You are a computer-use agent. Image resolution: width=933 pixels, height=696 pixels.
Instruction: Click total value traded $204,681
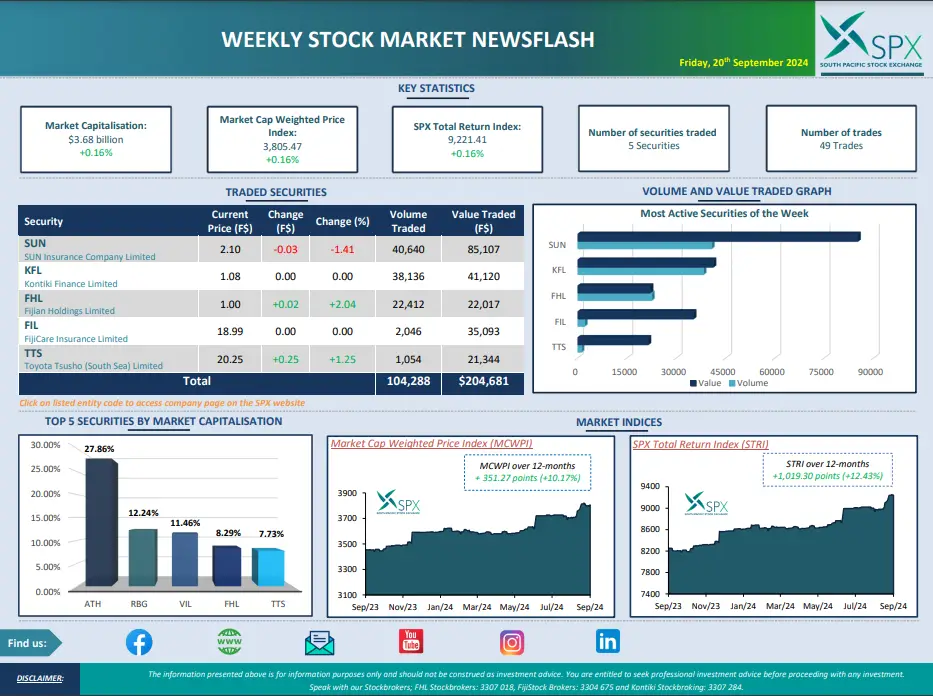coord(483,381)
